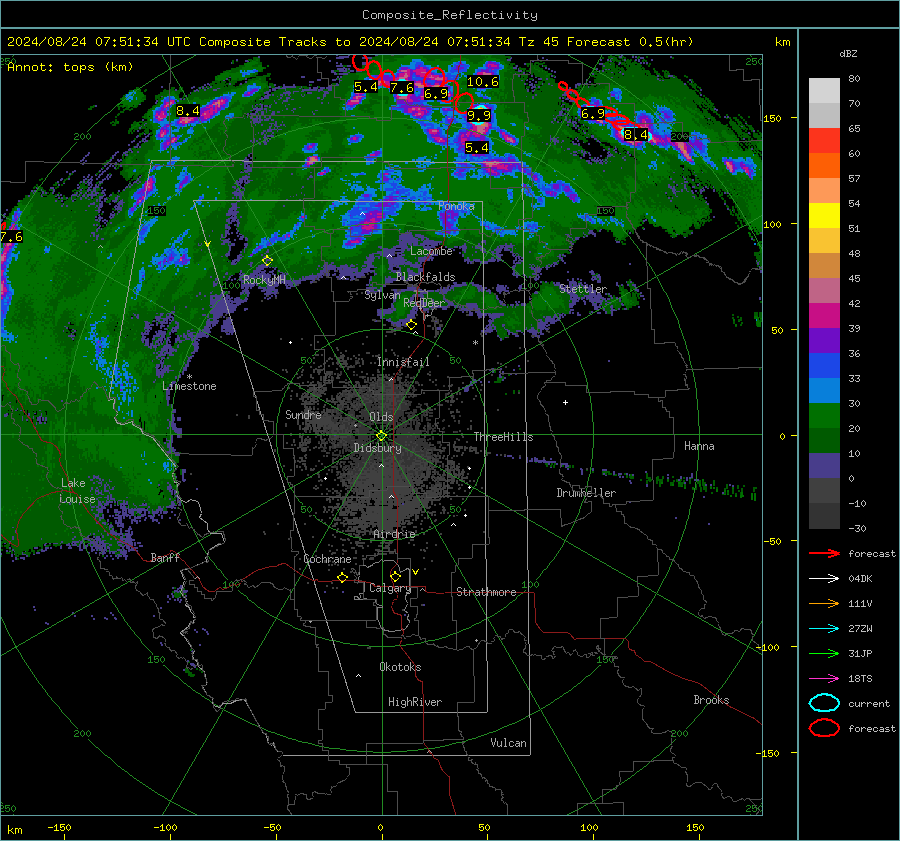Choose the magenta 18TS arrow legend icon
Viewport: 900px width, 841px height.
point(824,679)
